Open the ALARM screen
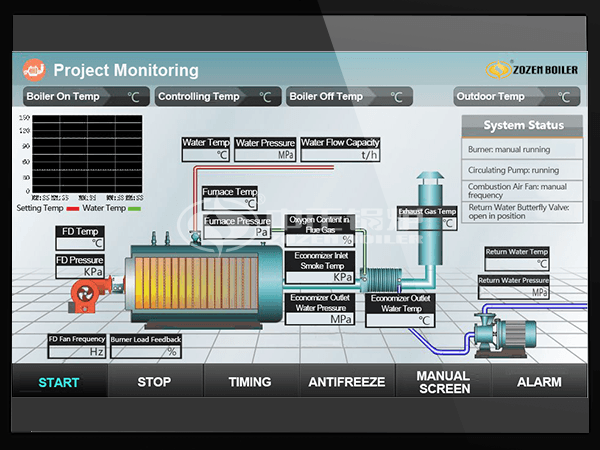 click(x=539, y=381)
